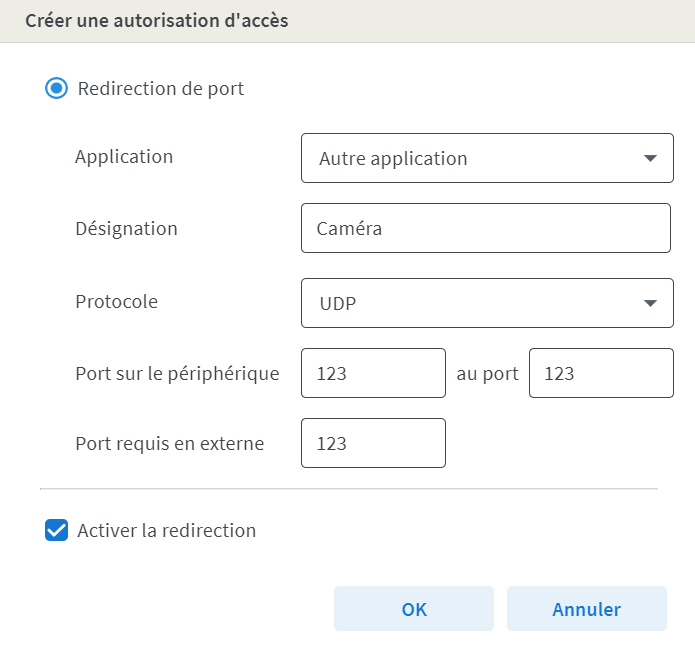Click the Protocole label
This screenshot has width=695, height=651.
point(117,301)
